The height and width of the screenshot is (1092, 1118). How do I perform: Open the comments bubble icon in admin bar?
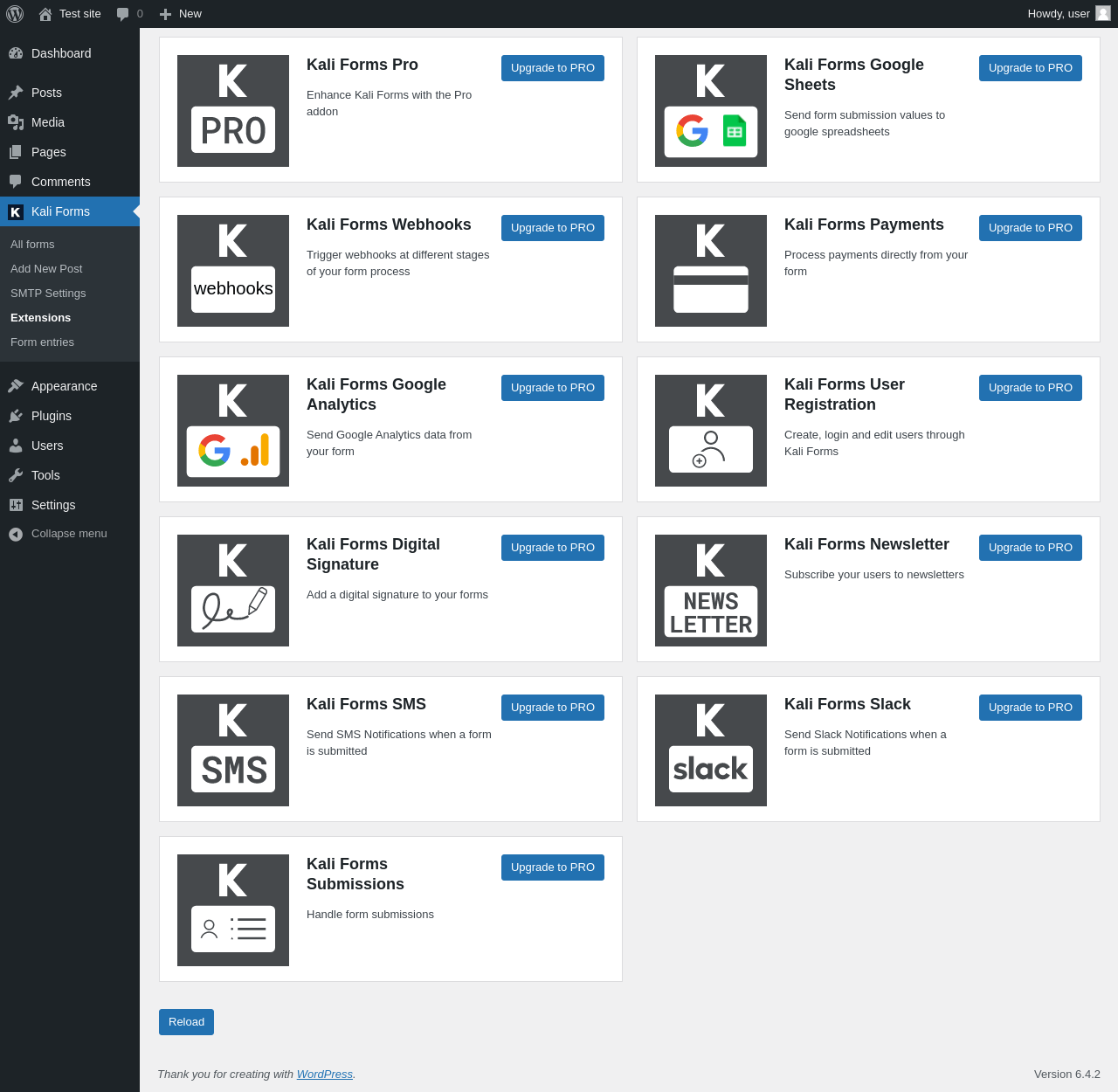point(123,14)
